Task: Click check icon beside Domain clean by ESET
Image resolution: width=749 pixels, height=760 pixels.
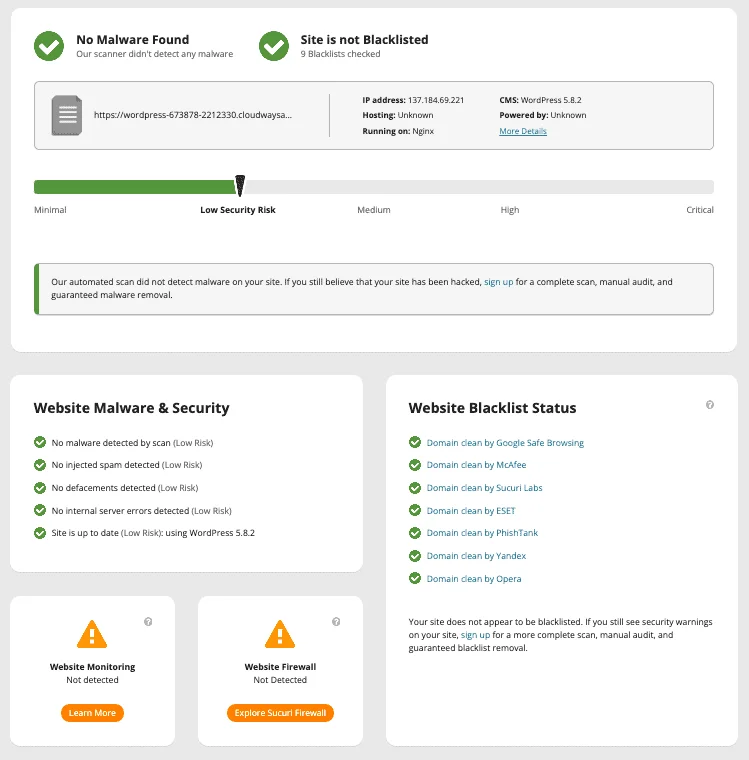Action: point(415,510)
